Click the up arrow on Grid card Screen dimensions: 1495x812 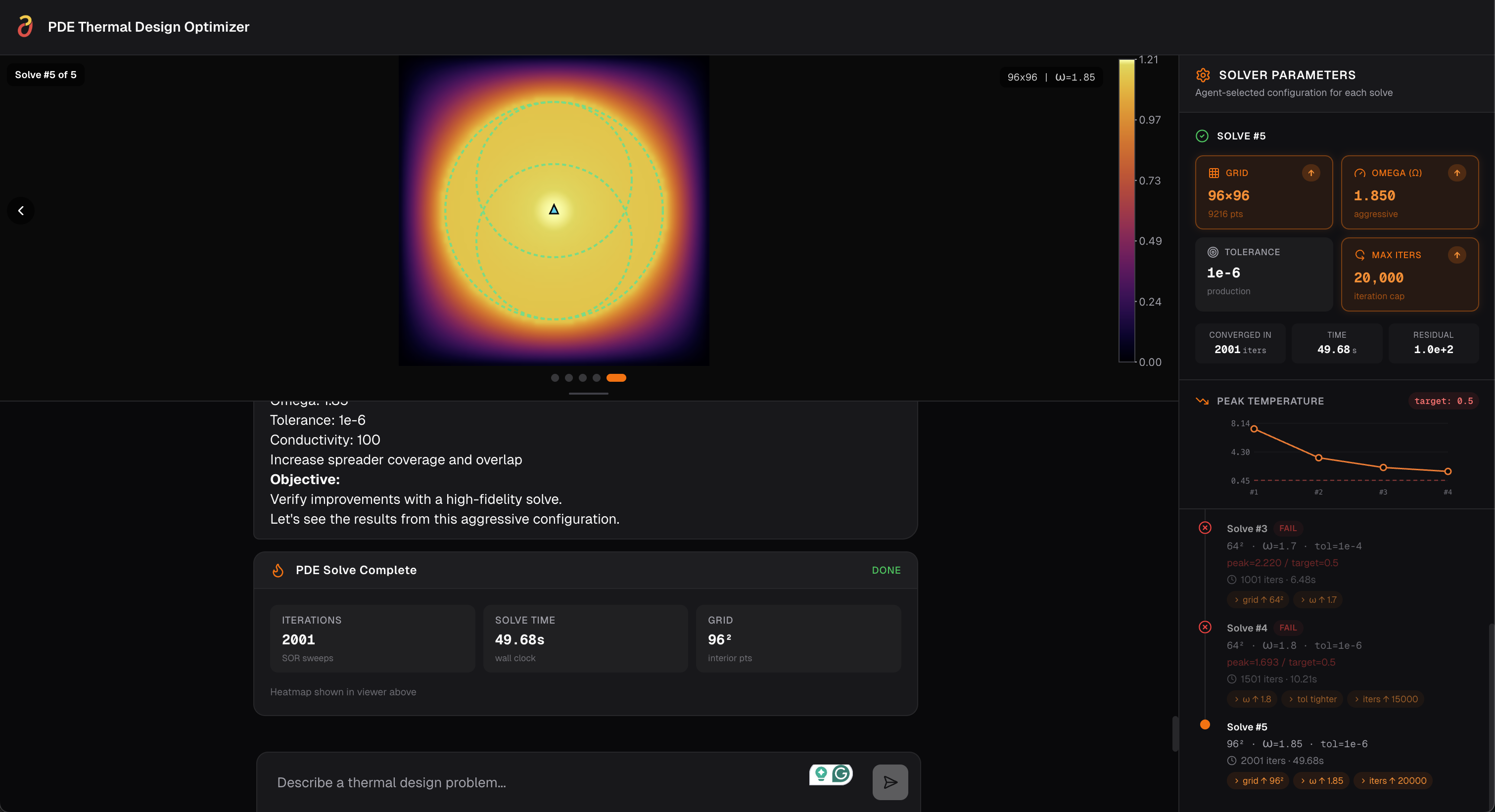point(1310,173)
